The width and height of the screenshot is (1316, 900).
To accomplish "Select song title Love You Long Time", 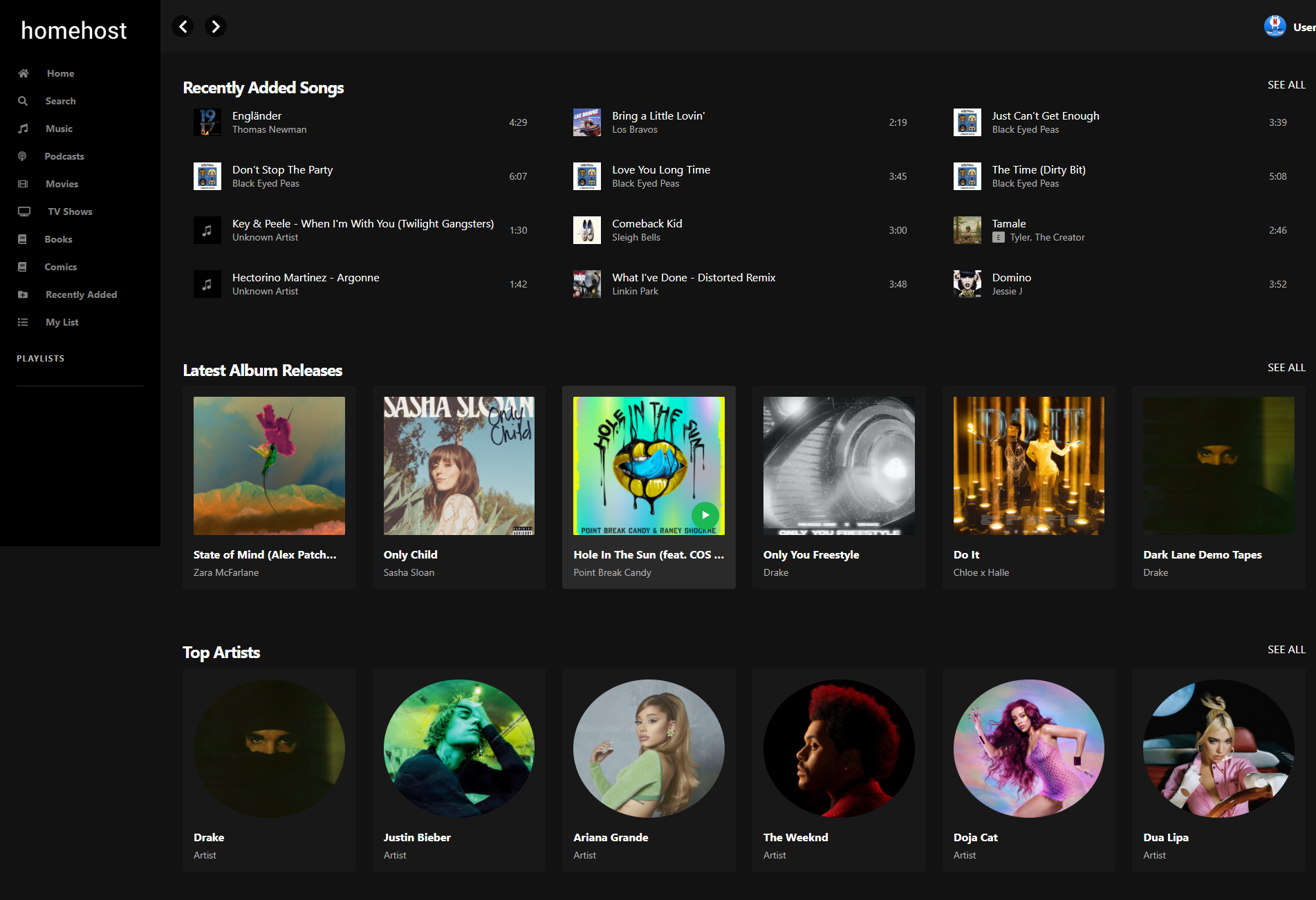I will [661, 169].
